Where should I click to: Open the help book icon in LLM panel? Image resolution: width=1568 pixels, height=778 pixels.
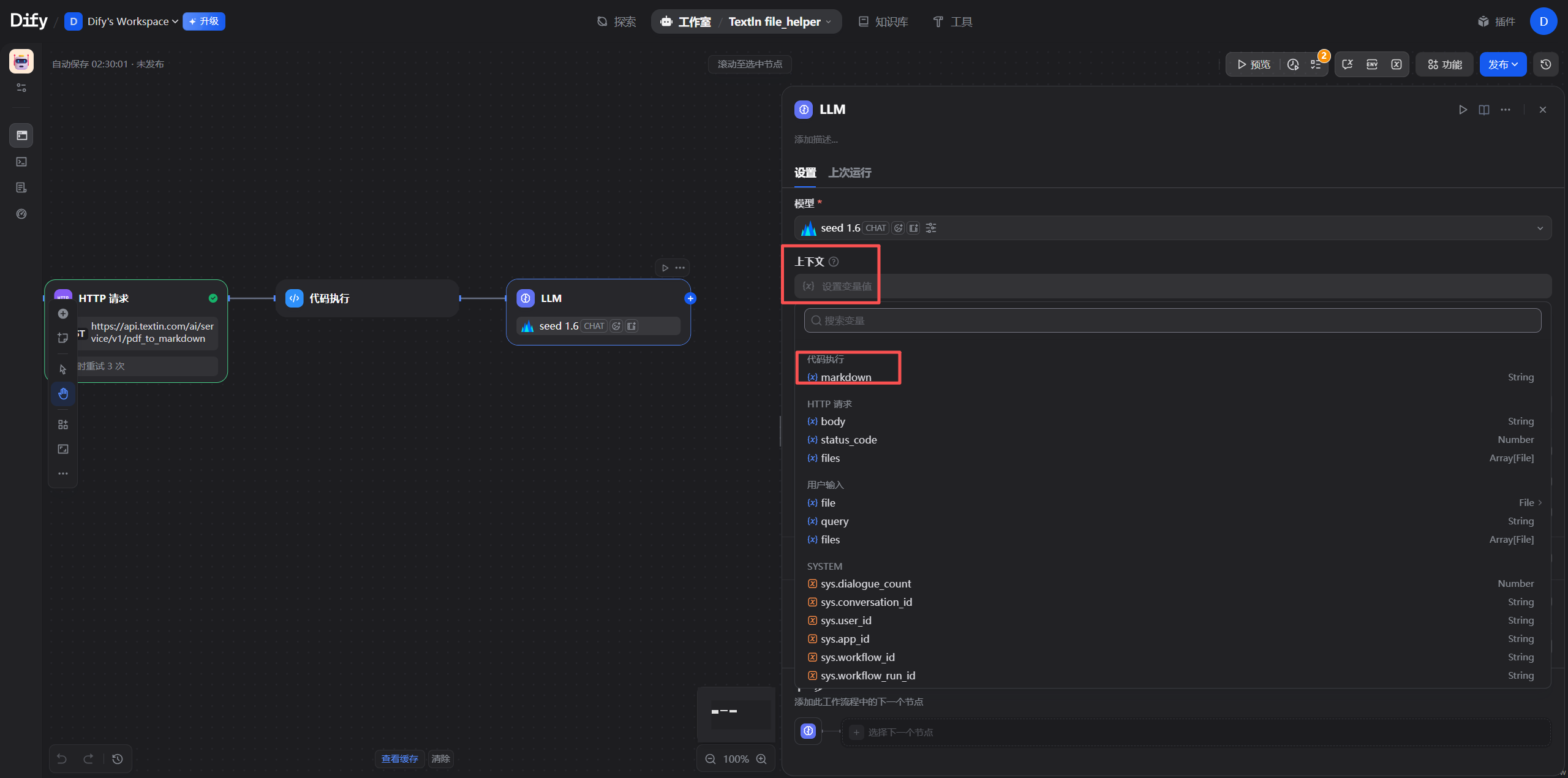coord(1483,110)
